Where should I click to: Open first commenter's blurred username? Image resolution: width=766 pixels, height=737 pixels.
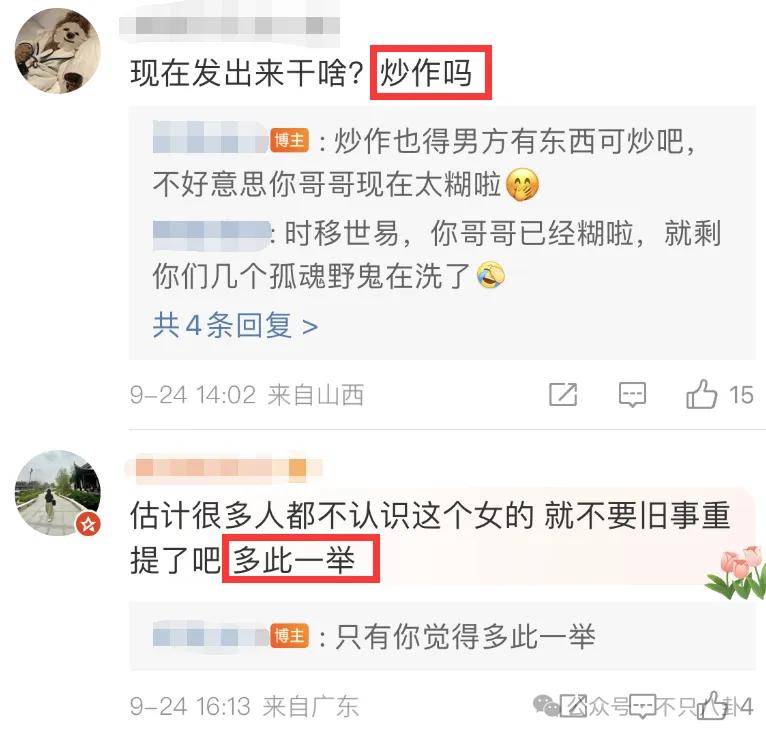(230, 25)
